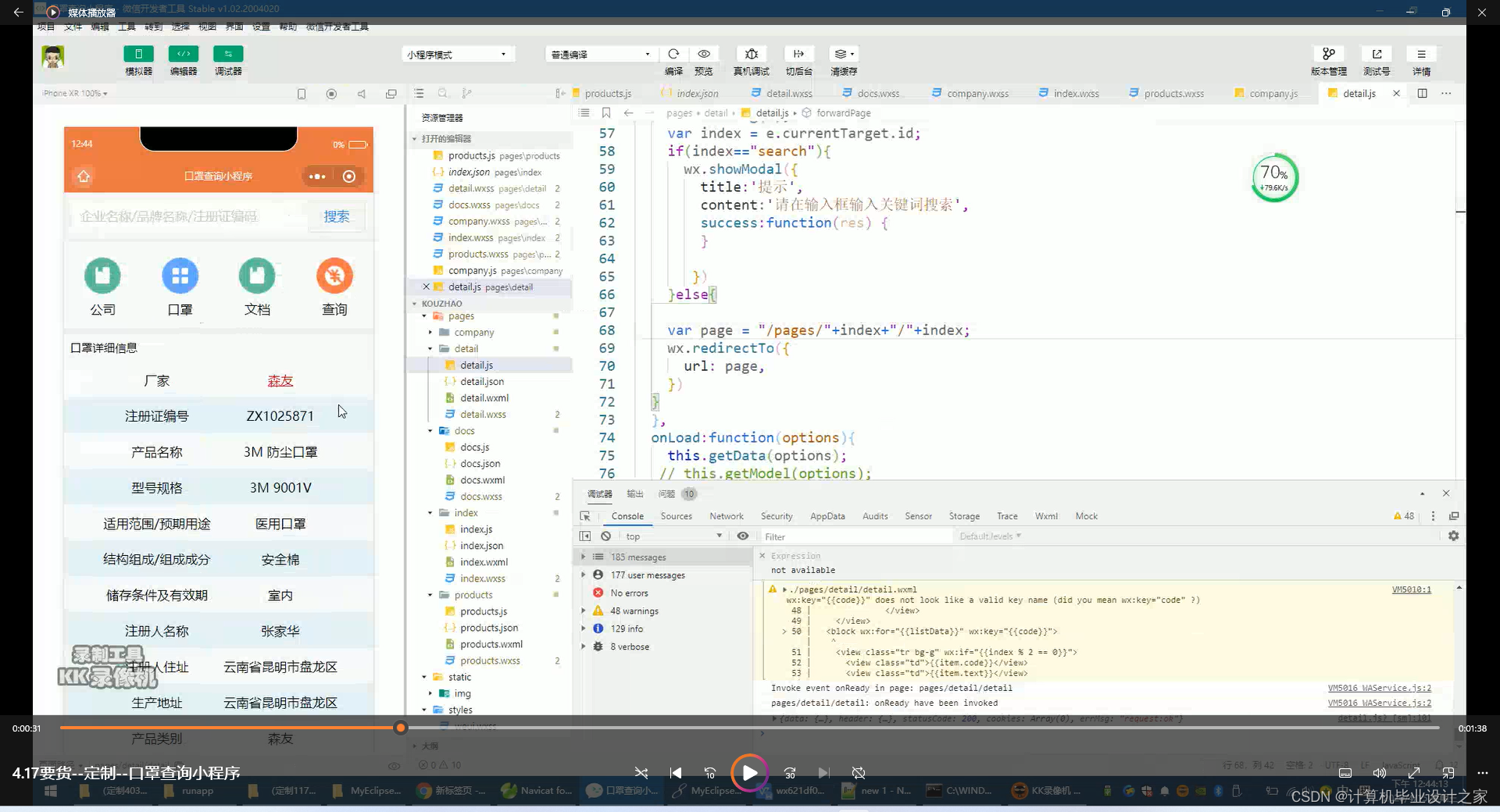The height and width of the screenshot is (812, 1500).
Task: Collapse the docs folder
Action: coord(430,431)
